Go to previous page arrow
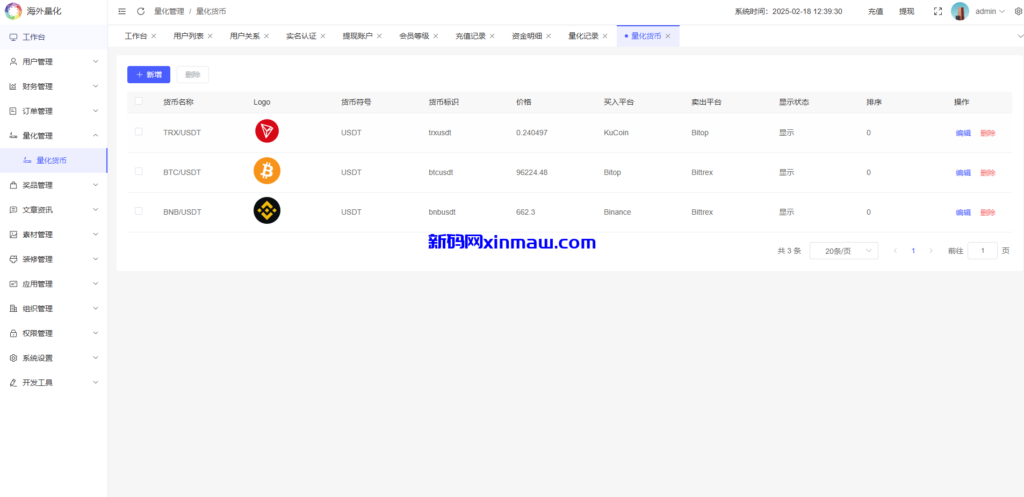Image resolution: width=1024 pixels, height=497 pixels. (895, 251)
